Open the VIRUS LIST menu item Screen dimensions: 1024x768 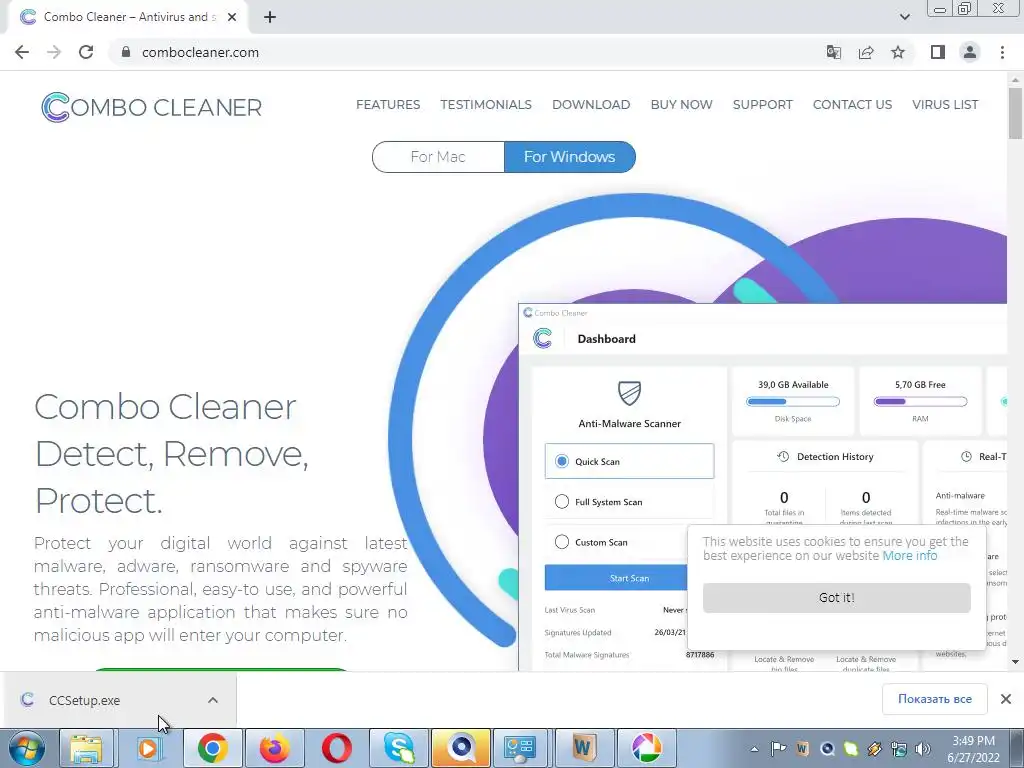(x=945, y=104)
